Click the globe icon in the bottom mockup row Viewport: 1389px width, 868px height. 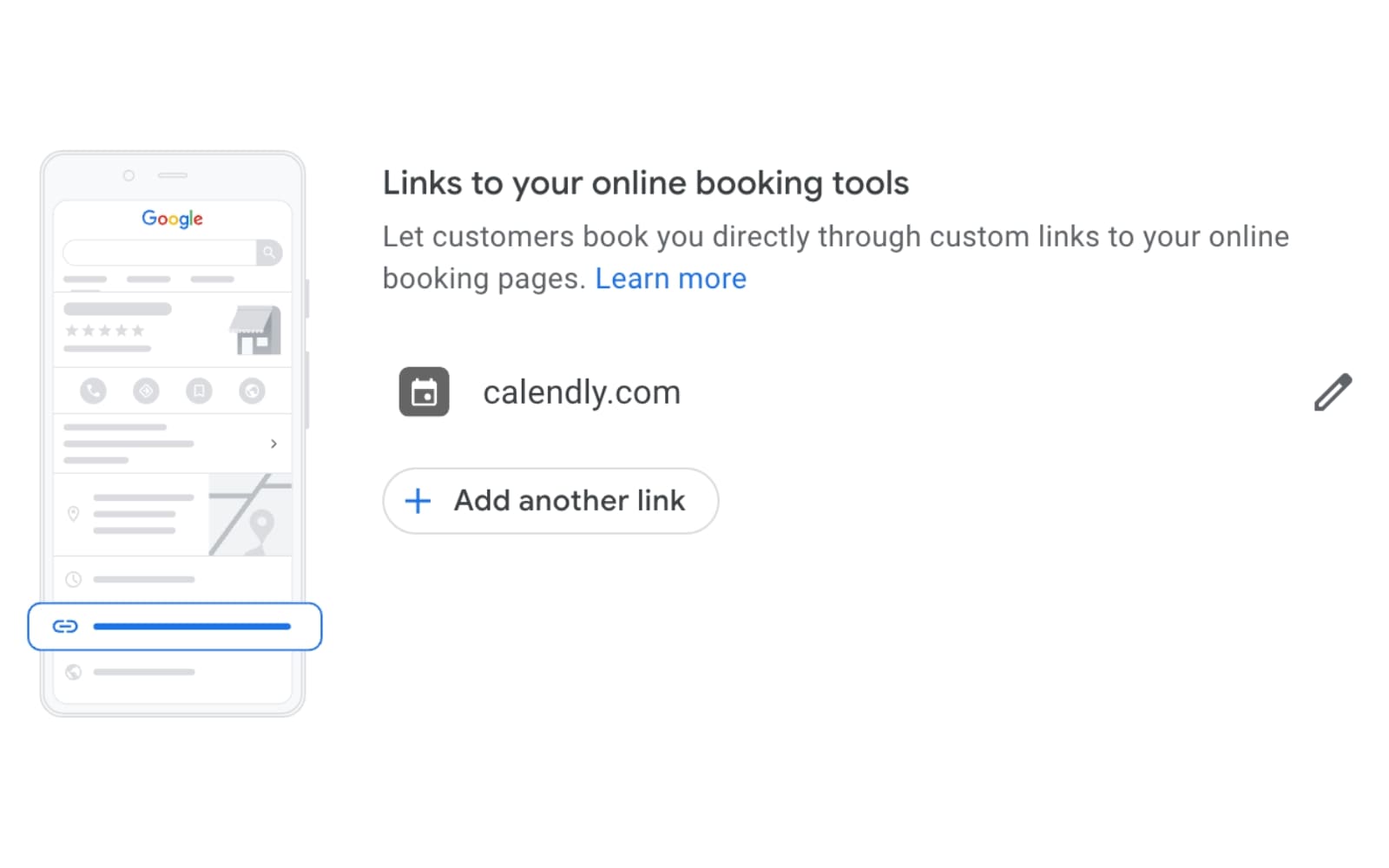coord(74,672)
